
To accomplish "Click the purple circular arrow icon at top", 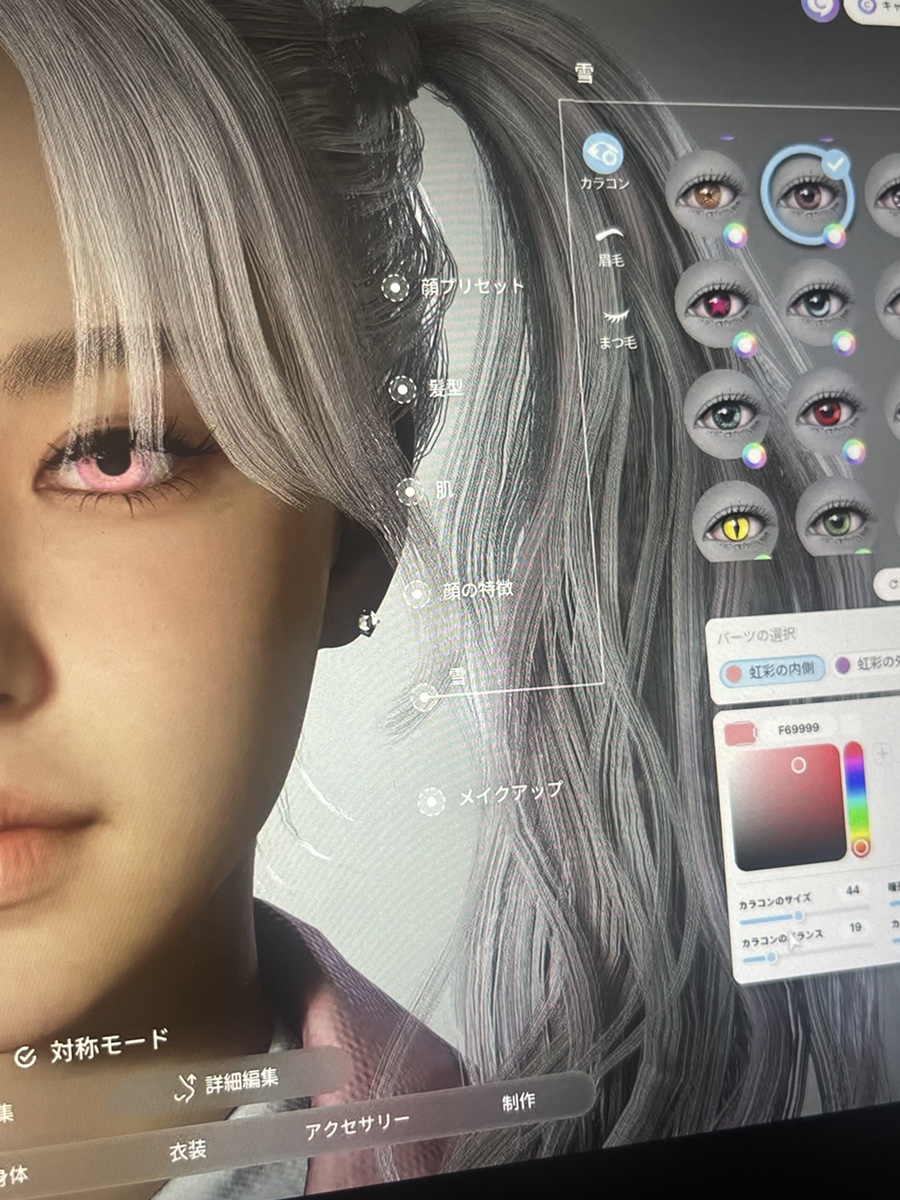I will click(x=819, y=7).
